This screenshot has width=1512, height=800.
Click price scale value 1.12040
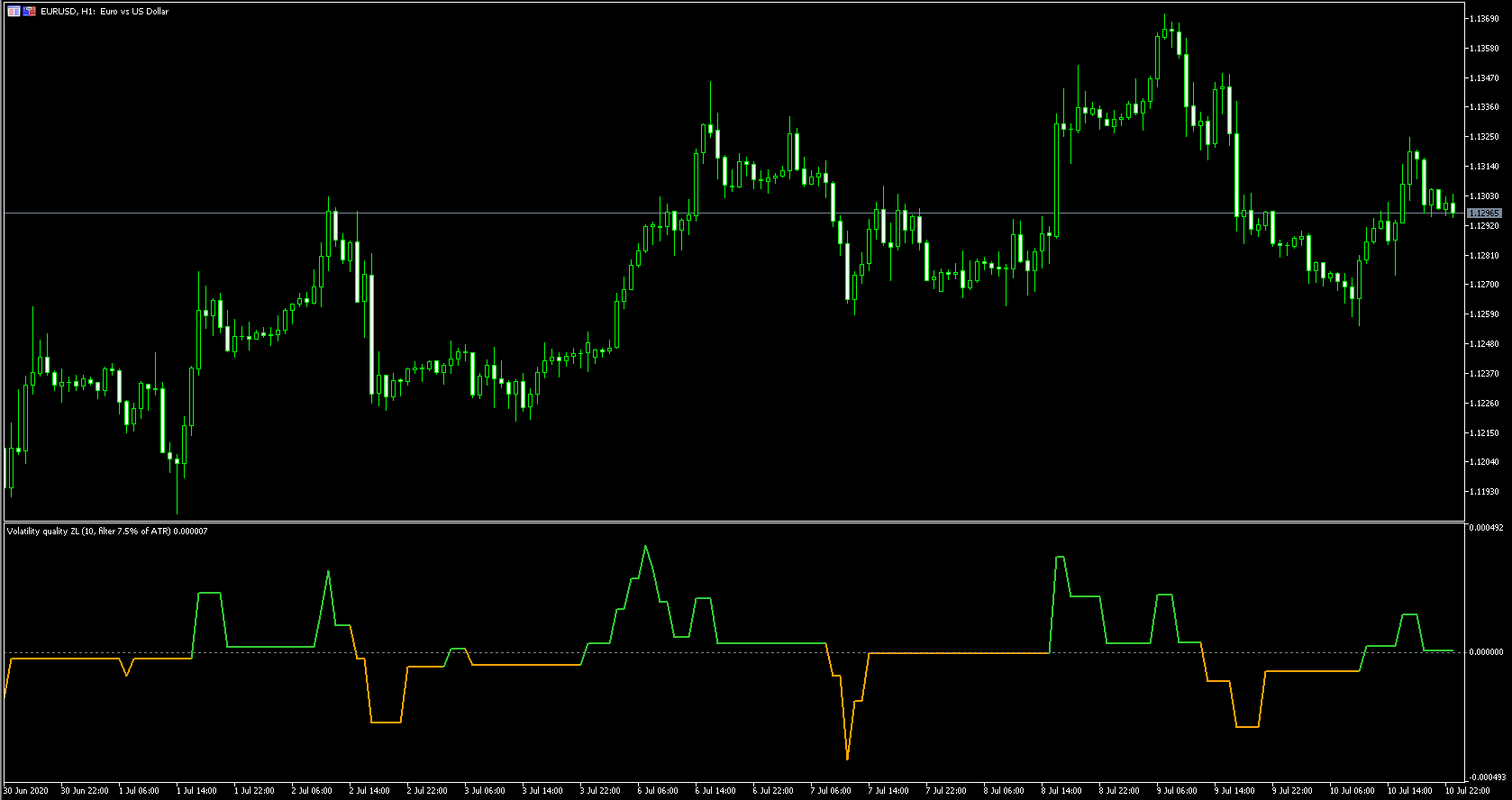pyautogui.click(x=1484, y=462)
